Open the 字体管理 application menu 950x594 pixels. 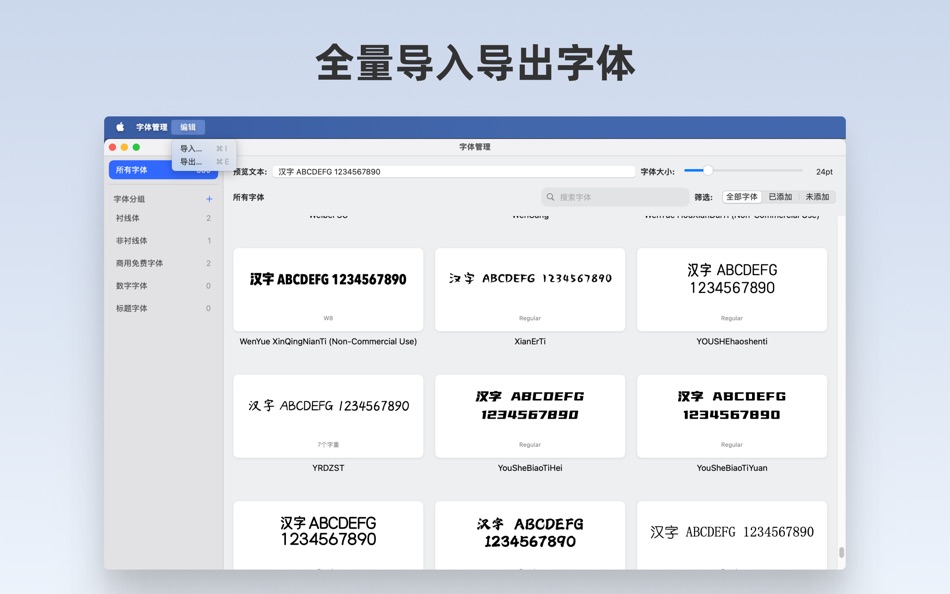(x=151, y=127)
